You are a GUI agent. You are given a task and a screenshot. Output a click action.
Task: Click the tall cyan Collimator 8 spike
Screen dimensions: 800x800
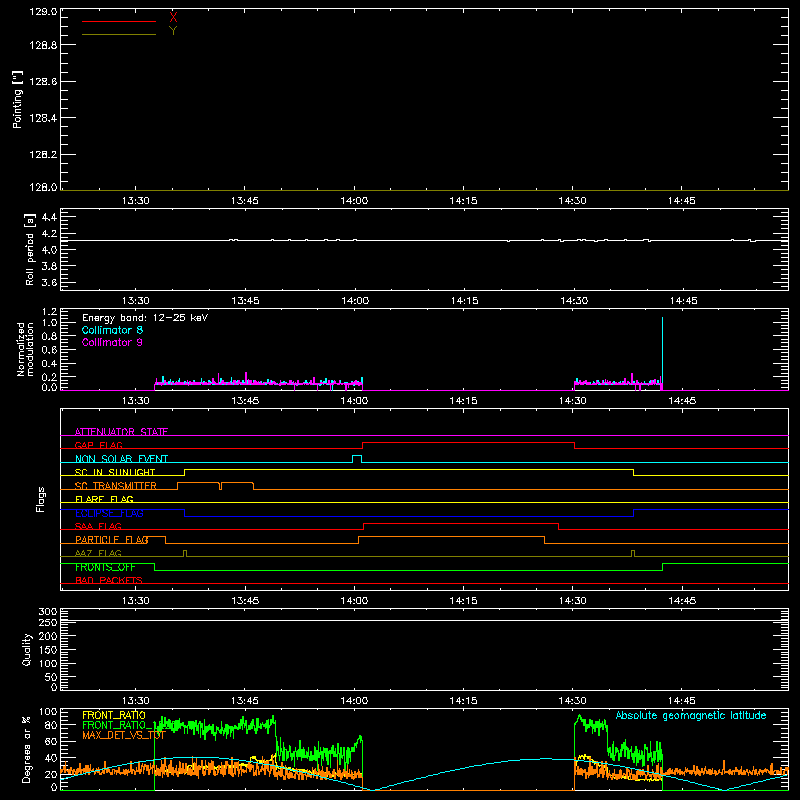click(662, 352)
